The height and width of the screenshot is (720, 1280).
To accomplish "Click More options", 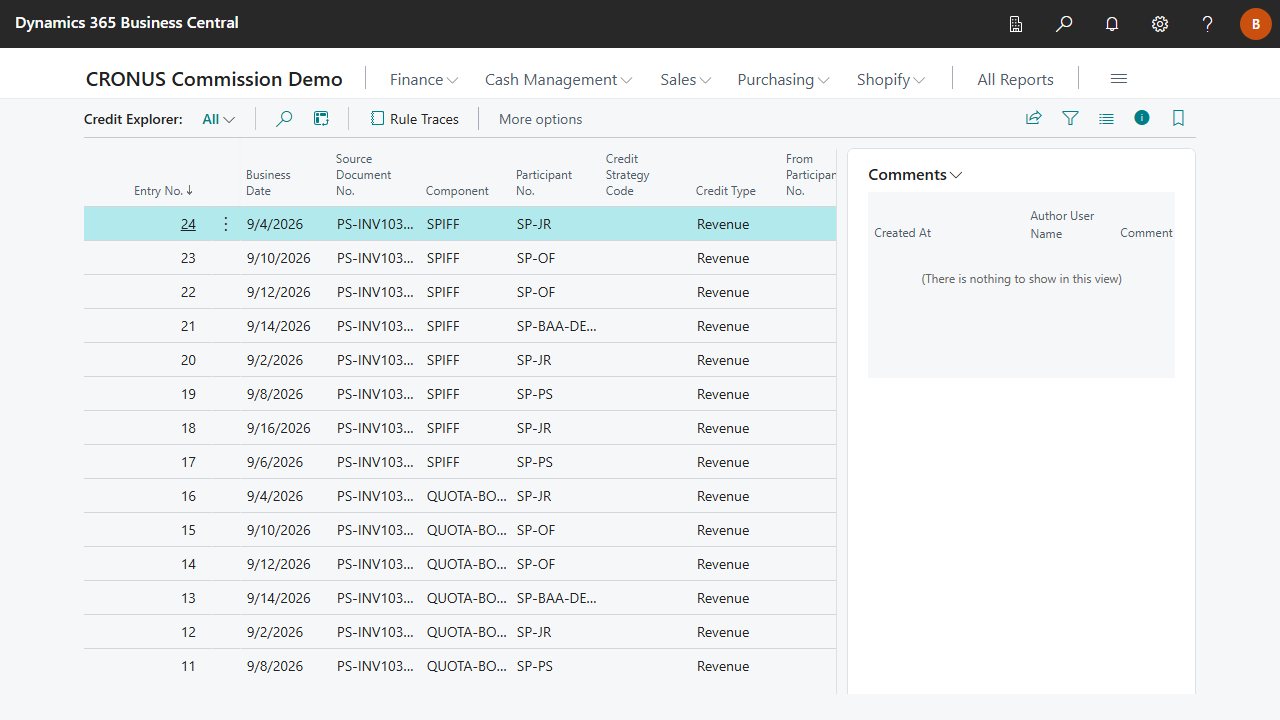I will pos(540,119).
